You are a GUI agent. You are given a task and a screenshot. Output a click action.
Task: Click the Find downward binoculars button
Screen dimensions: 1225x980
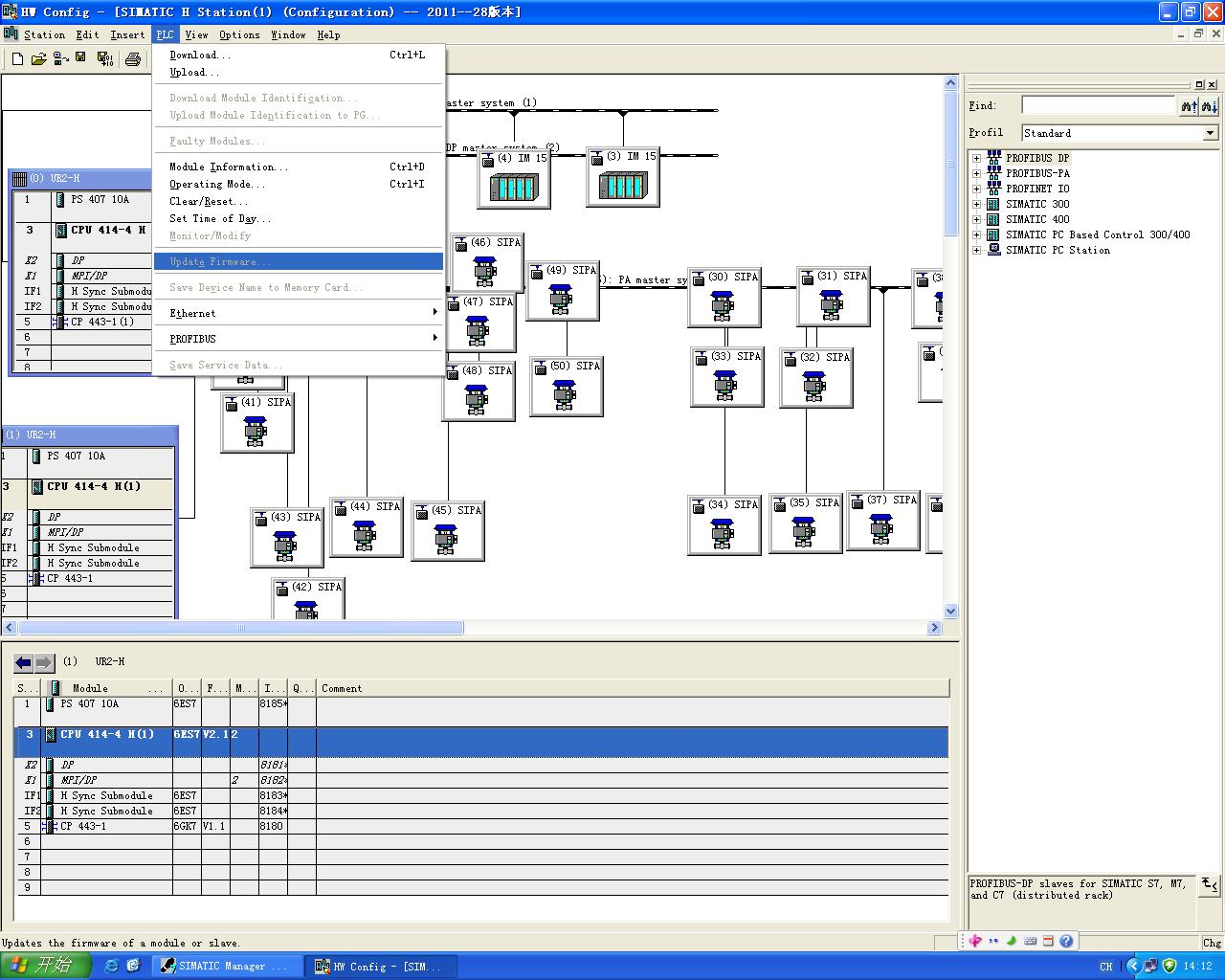click(1210, 106)
